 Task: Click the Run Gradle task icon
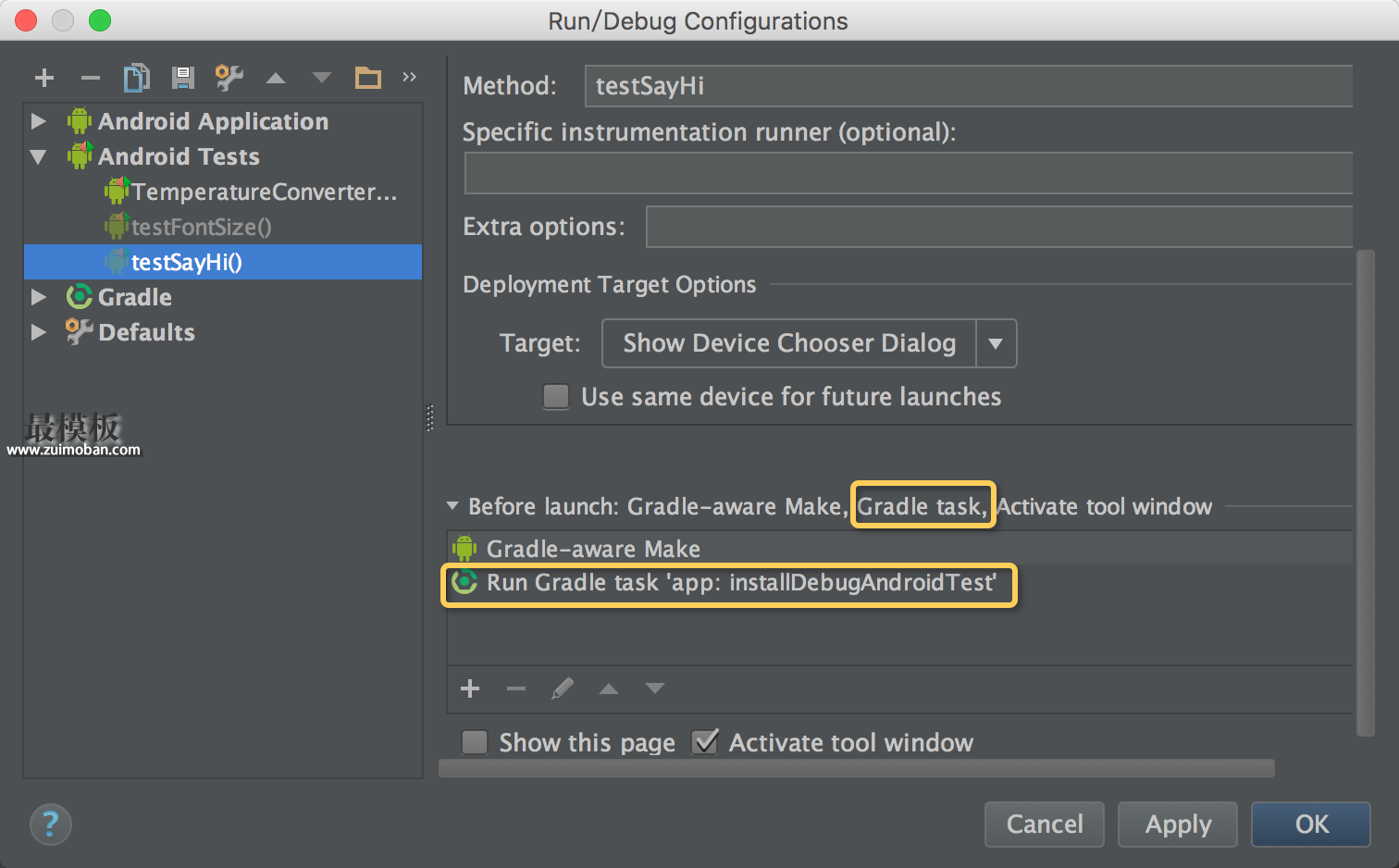(x=464, y=582)
